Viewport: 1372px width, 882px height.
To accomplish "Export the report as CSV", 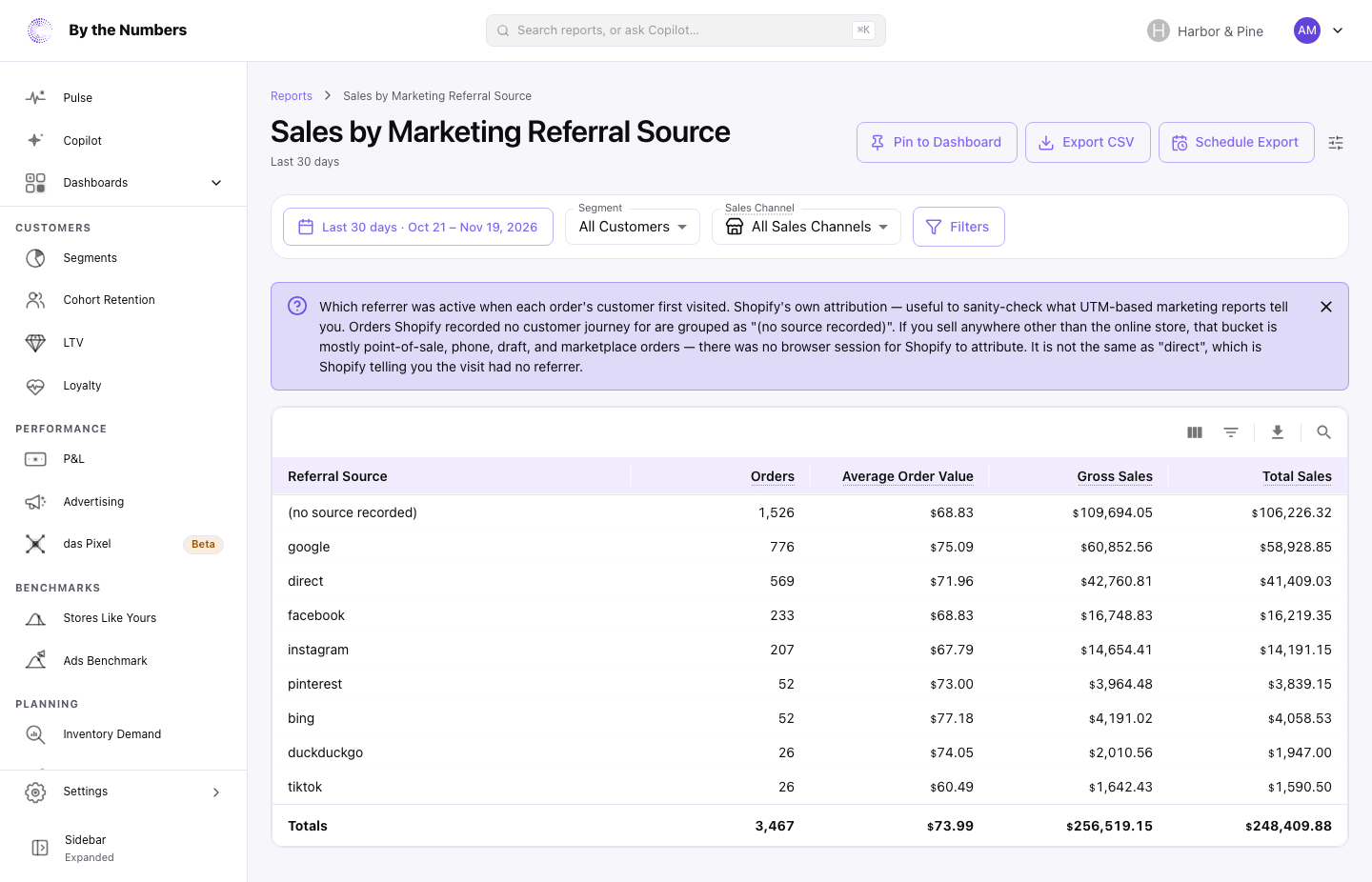I will click(x=1087, y=142).
